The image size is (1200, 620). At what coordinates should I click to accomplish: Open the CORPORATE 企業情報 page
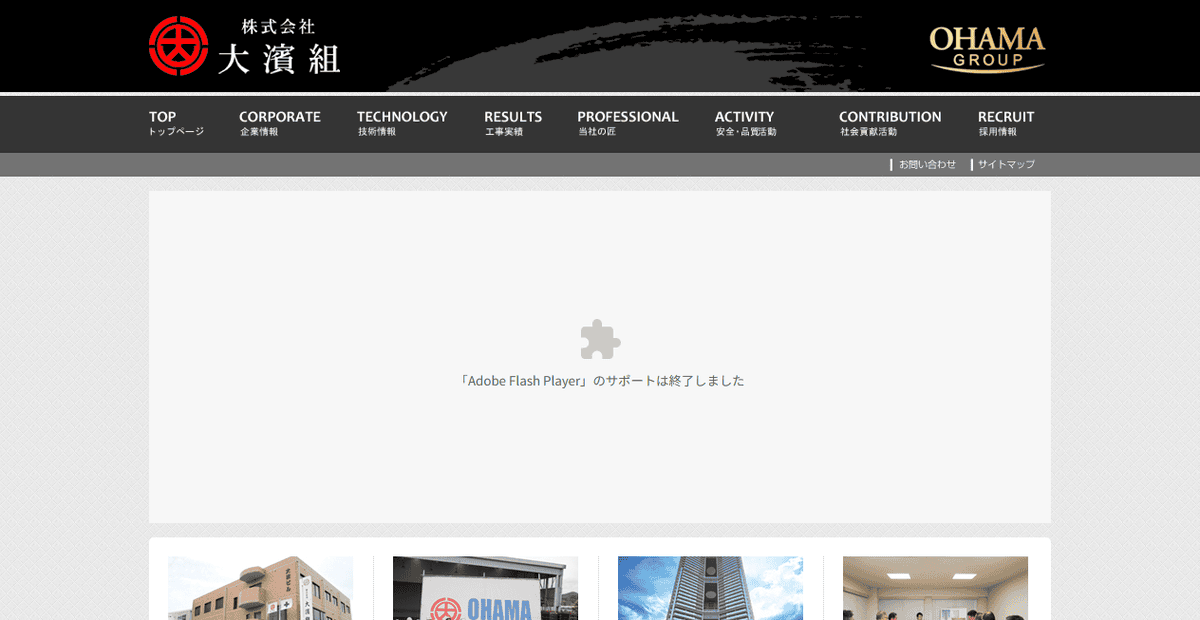click(280, 123)
